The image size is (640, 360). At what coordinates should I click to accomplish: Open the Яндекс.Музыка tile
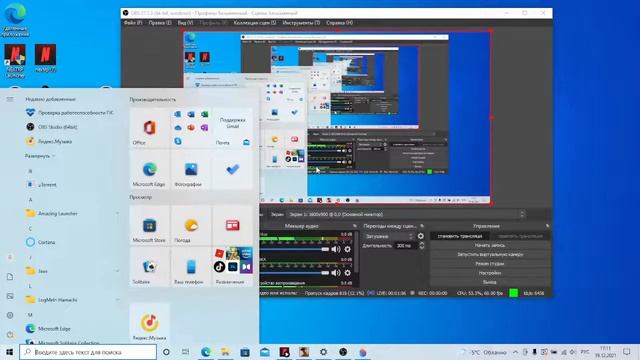[x=149, y=323]
